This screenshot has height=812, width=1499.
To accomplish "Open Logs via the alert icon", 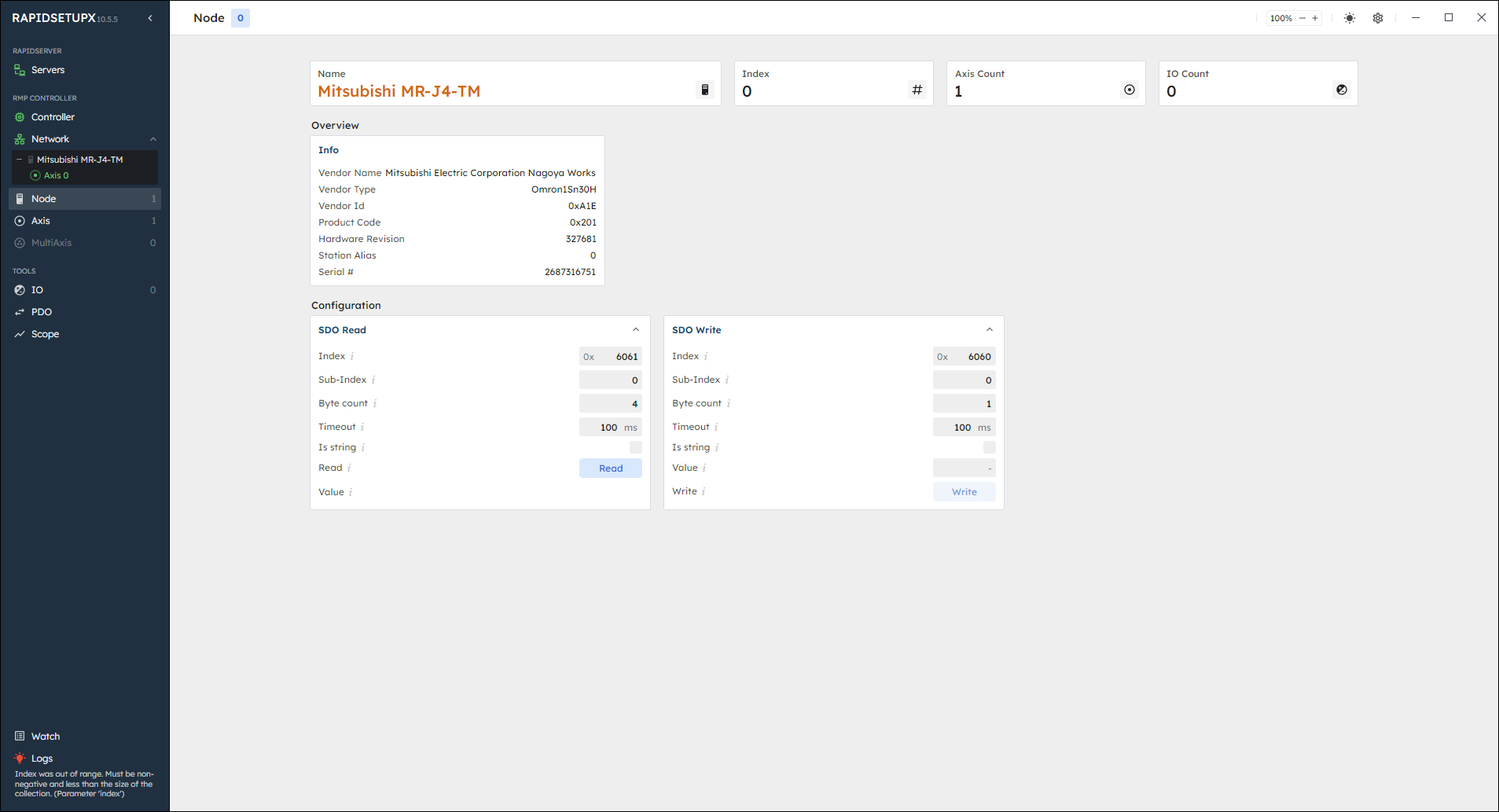I will [x=20, y=759].
